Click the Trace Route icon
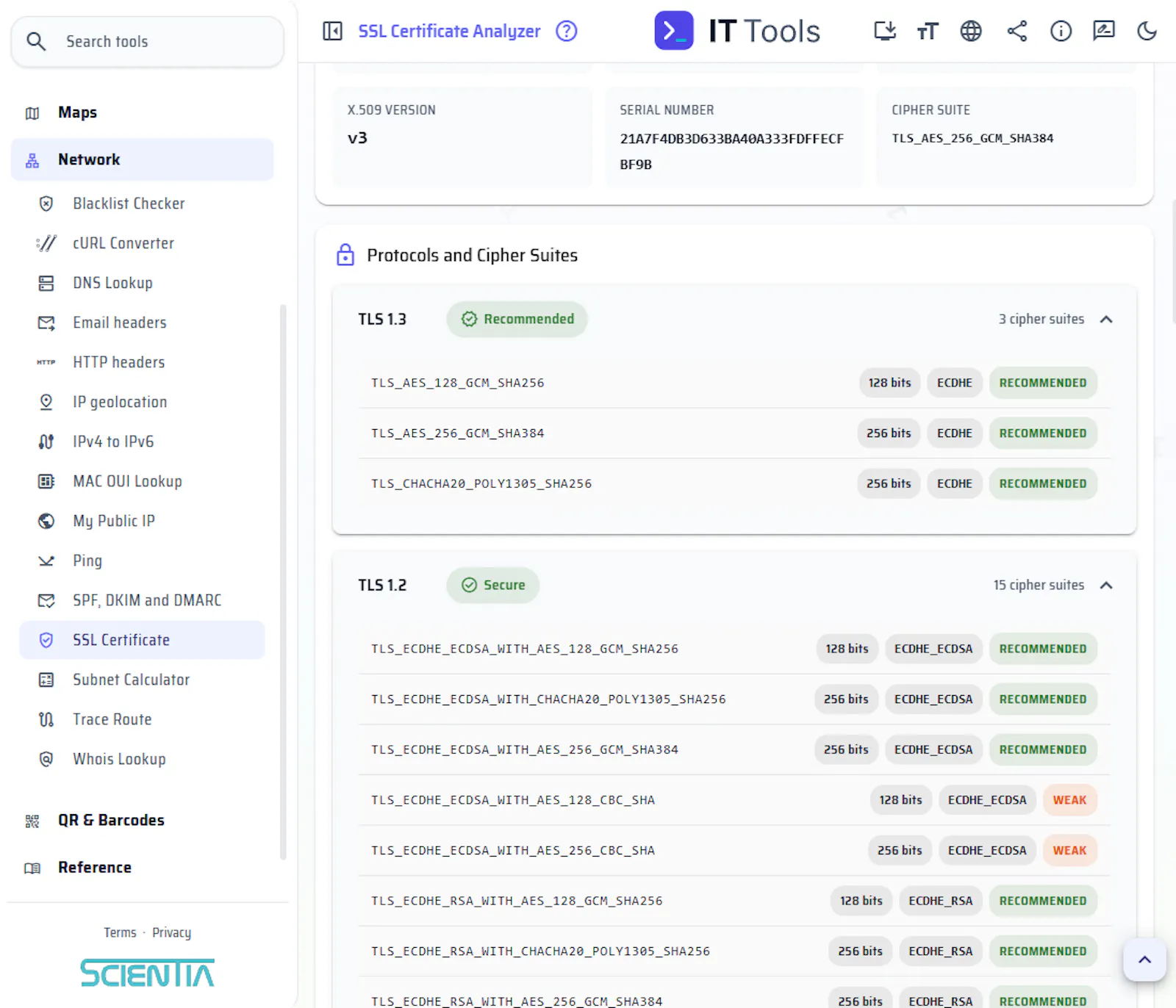The height and width of the screenshot is (1008, 1176). click(x=46, y=719)
